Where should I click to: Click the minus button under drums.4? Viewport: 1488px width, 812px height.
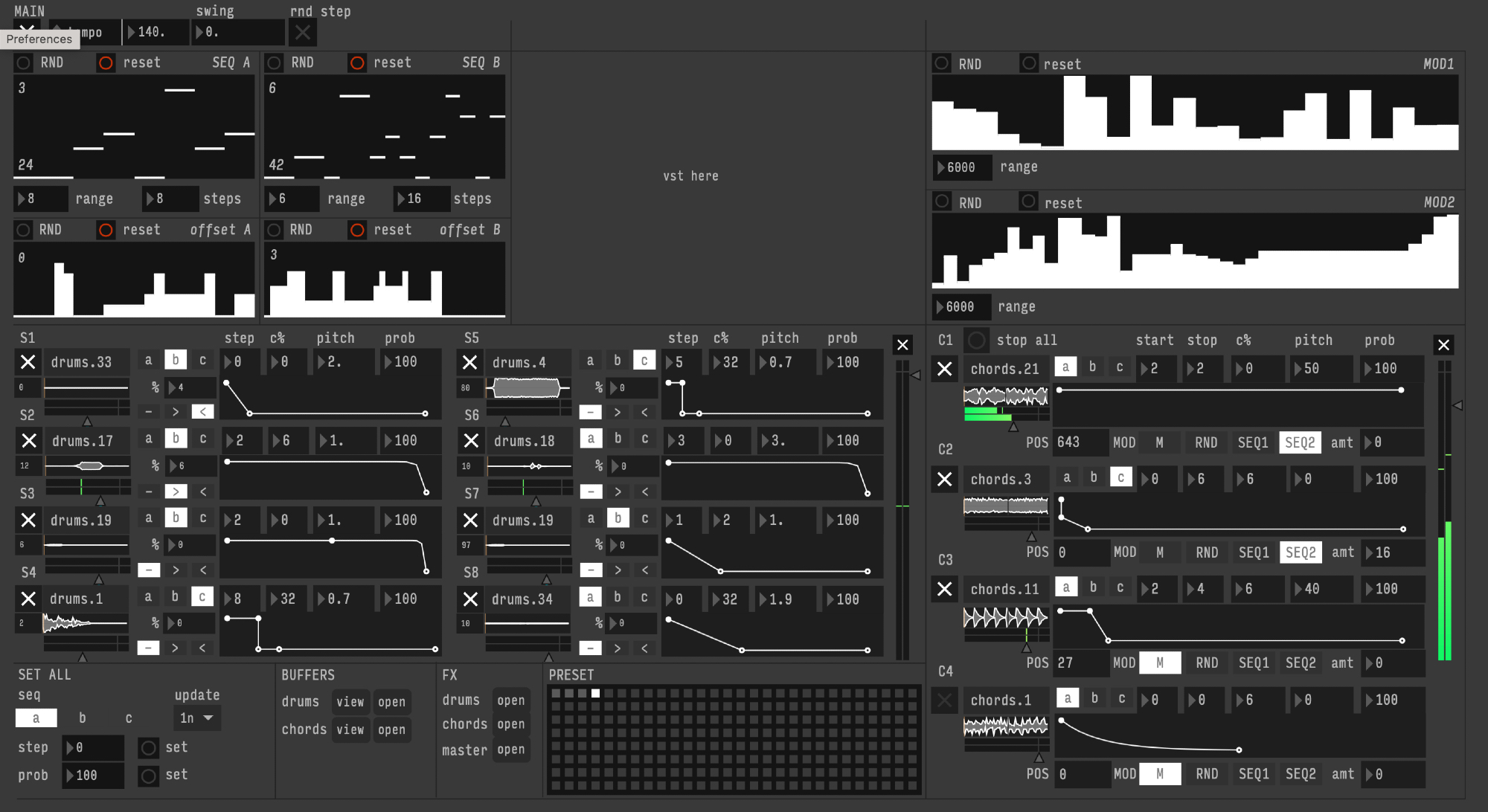[x=590, y=412]
